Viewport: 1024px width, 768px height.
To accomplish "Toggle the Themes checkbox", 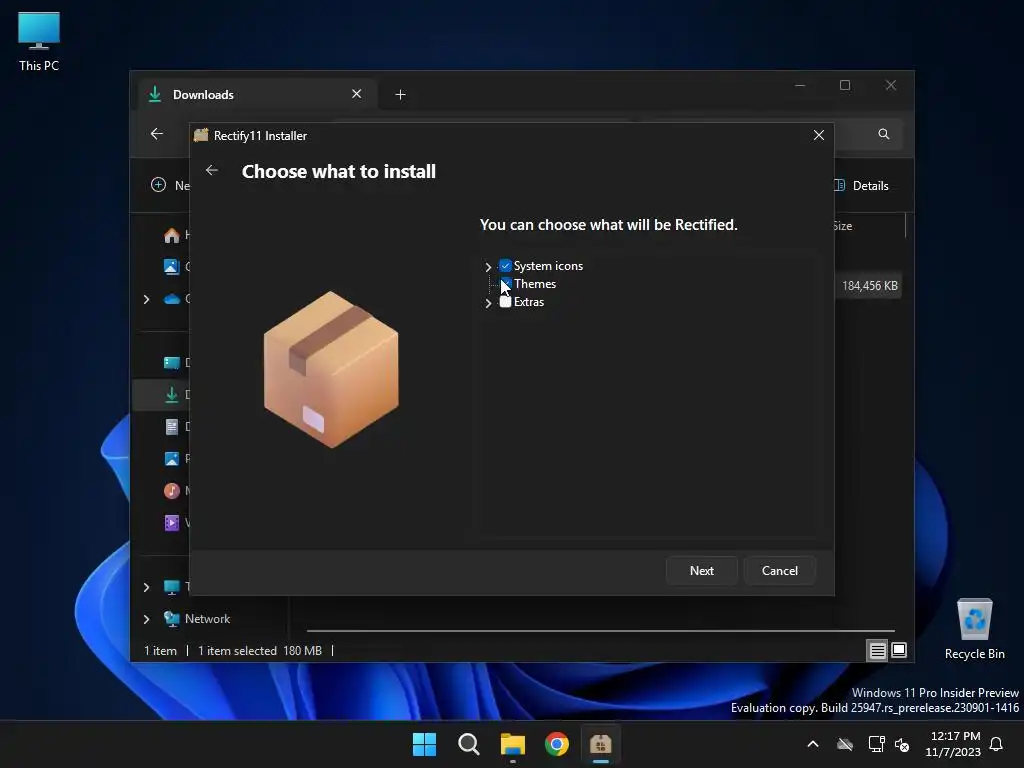I will (x=505, y=284).
